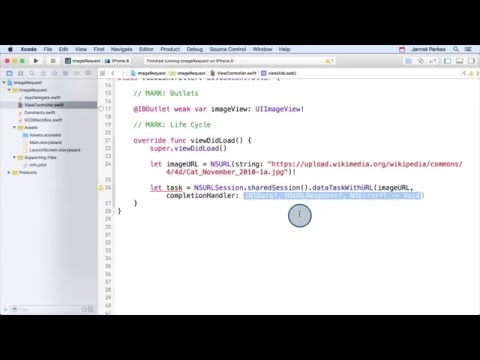Run the project with the play button

click(x=36, y=61)
